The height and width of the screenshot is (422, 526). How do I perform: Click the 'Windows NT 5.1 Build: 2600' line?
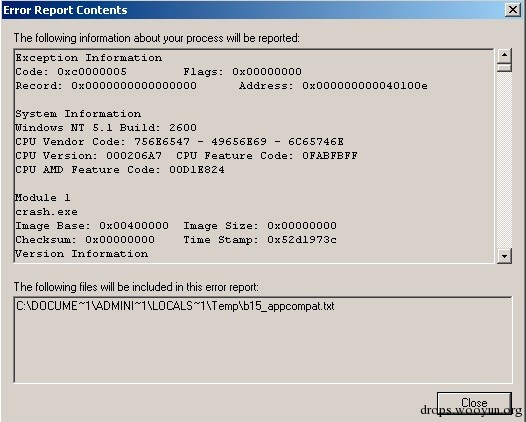106,128
